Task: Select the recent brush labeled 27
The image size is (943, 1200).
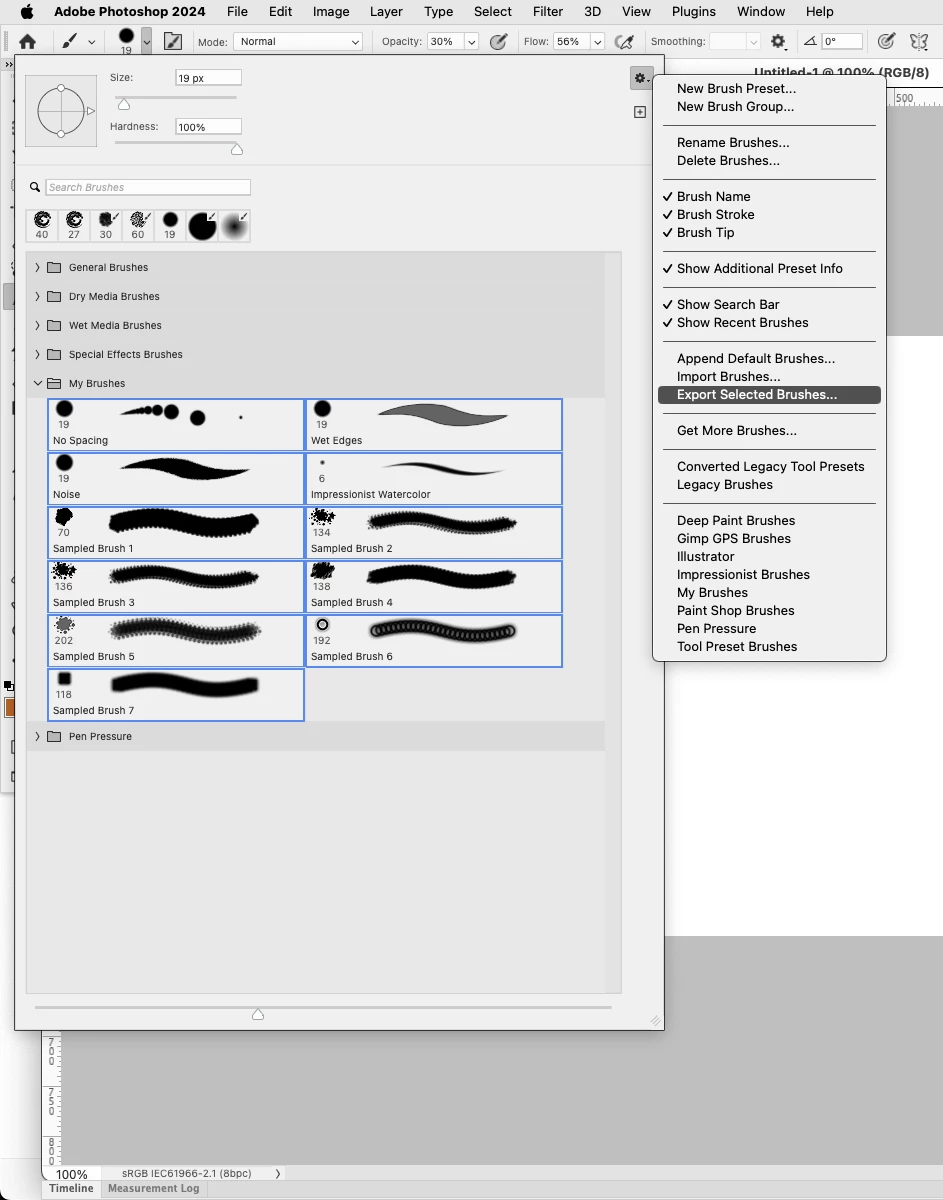Action: tap(74, 225)
